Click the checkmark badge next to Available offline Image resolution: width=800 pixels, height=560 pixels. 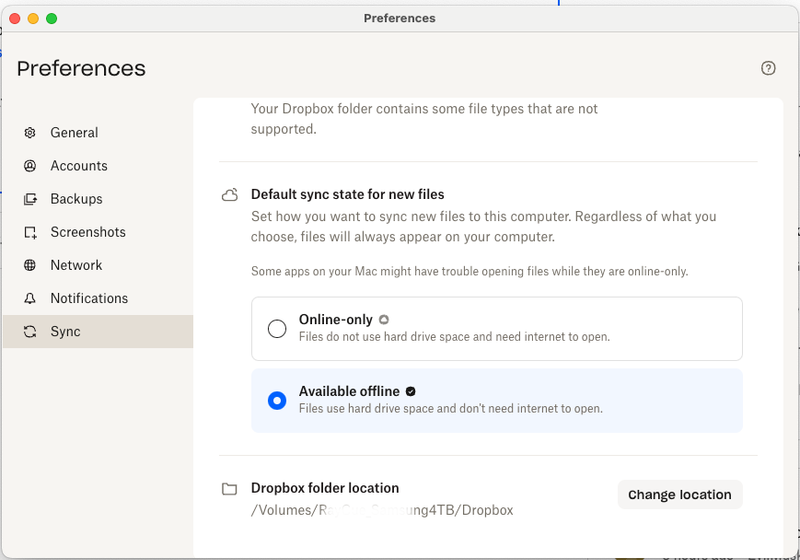411,391
